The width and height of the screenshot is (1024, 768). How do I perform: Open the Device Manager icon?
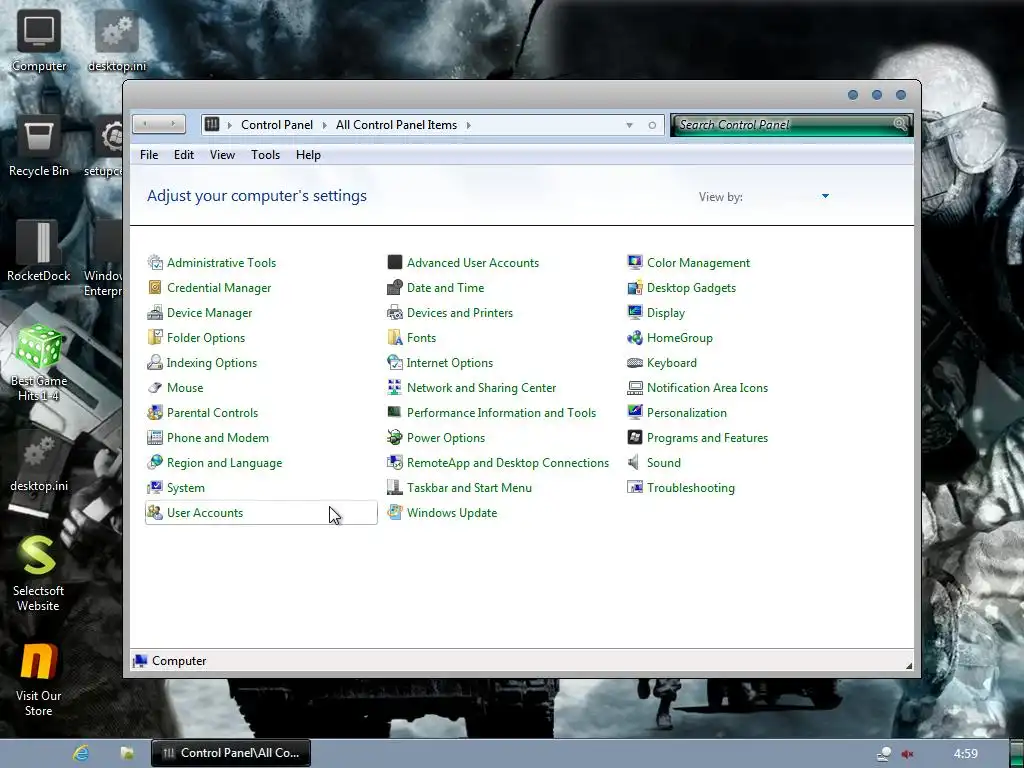coord(155,313)
